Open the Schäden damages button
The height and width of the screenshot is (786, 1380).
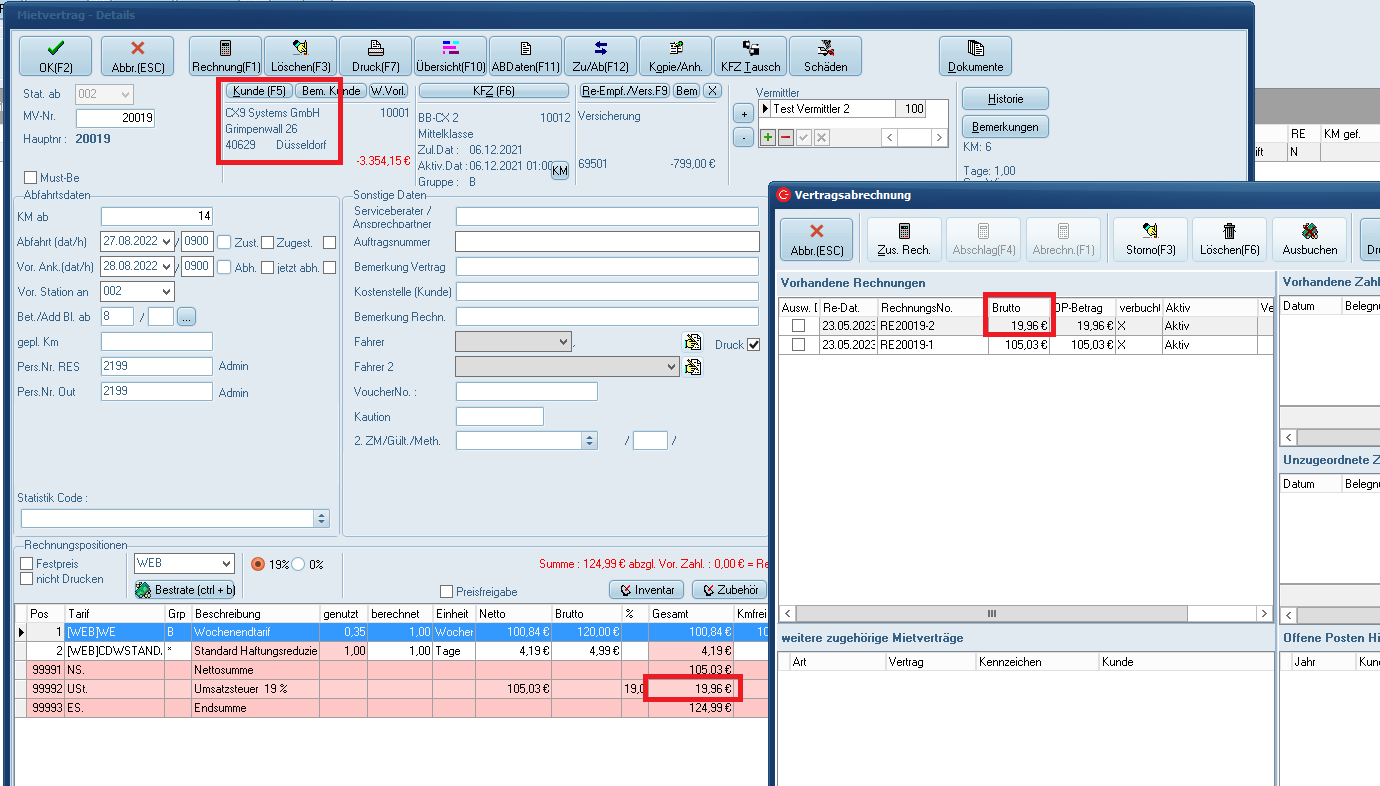pos(825,56)
